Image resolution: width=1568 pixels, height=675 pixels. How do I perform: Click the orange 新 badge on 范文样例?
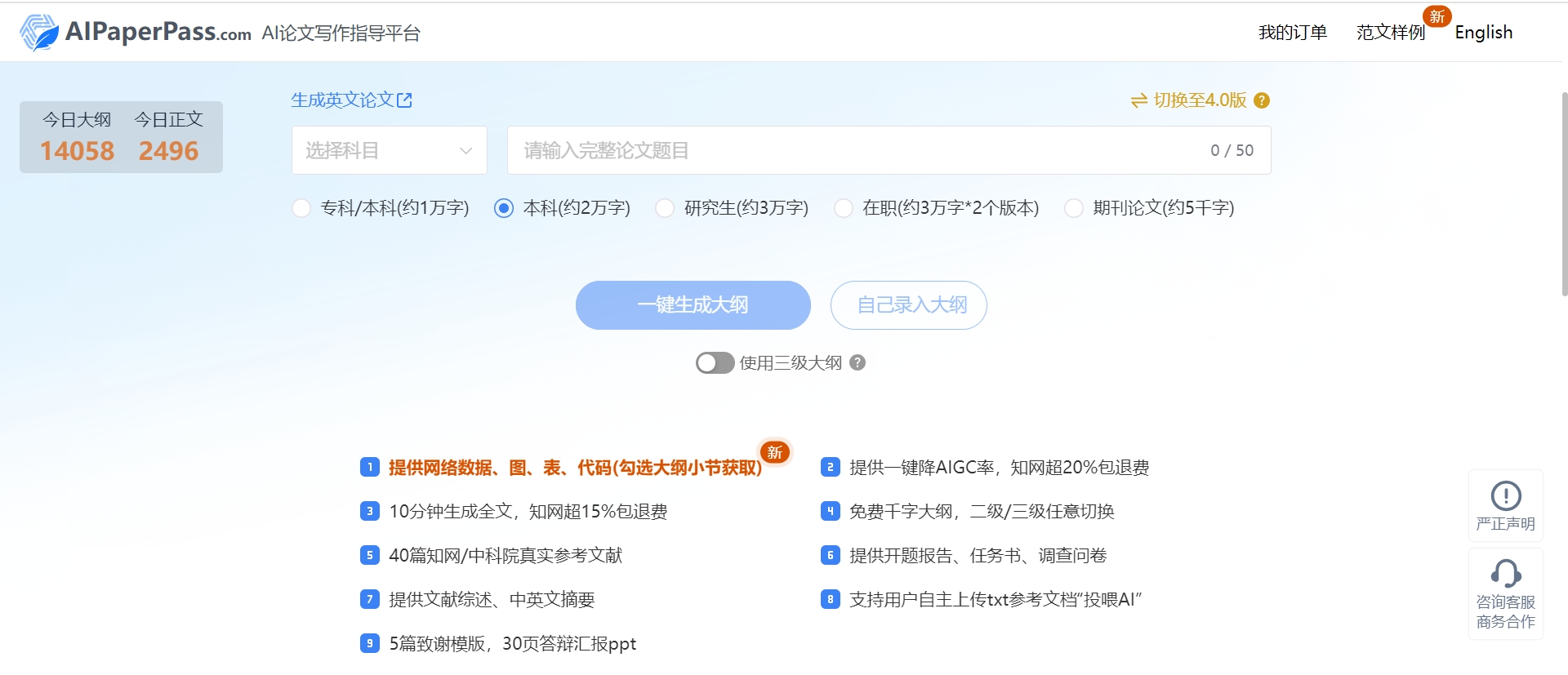pyautogui.click(x=1437, y=16)
